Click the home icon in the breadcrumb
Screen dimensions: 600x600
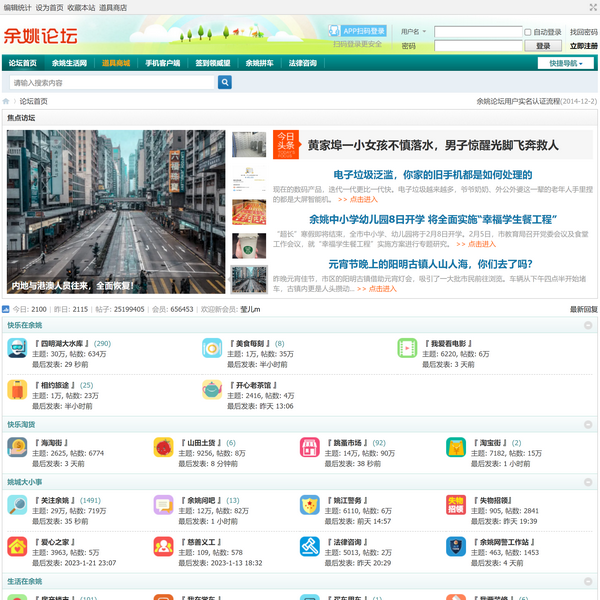click(x=7, y=101)
